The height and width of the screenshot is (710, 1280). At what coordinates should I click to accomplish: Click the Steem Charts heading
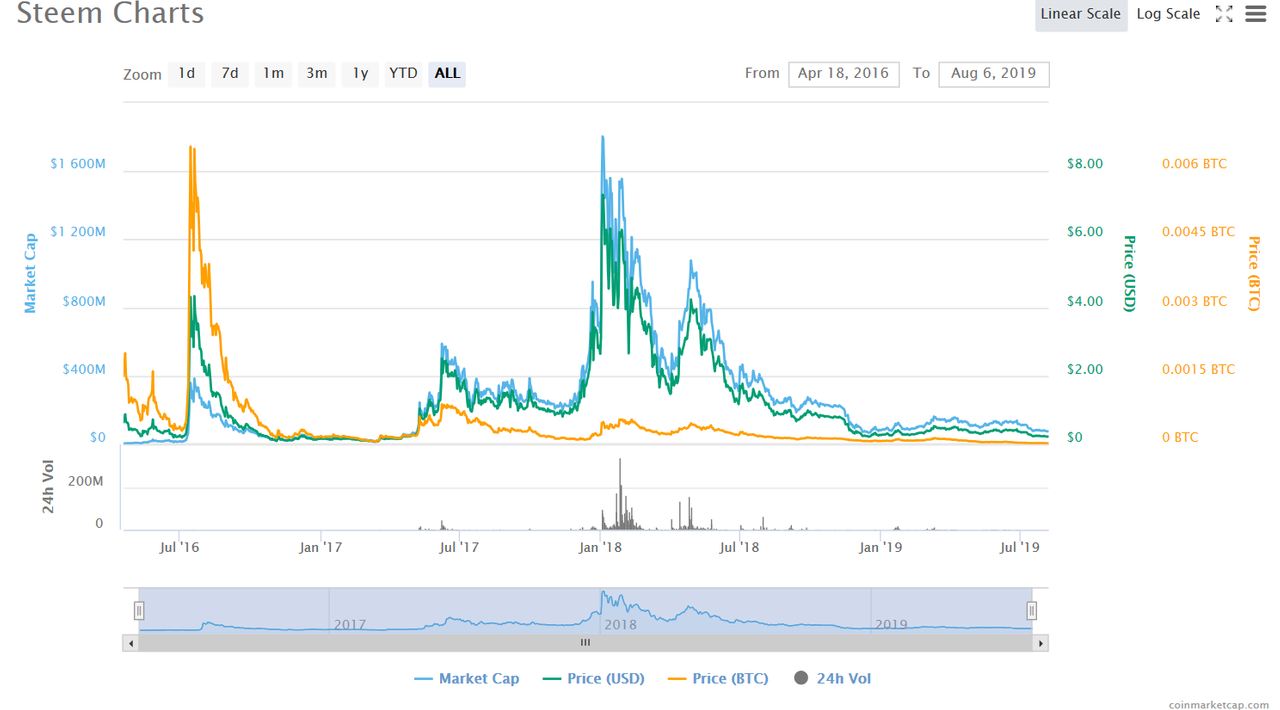(x=111, y=14)
